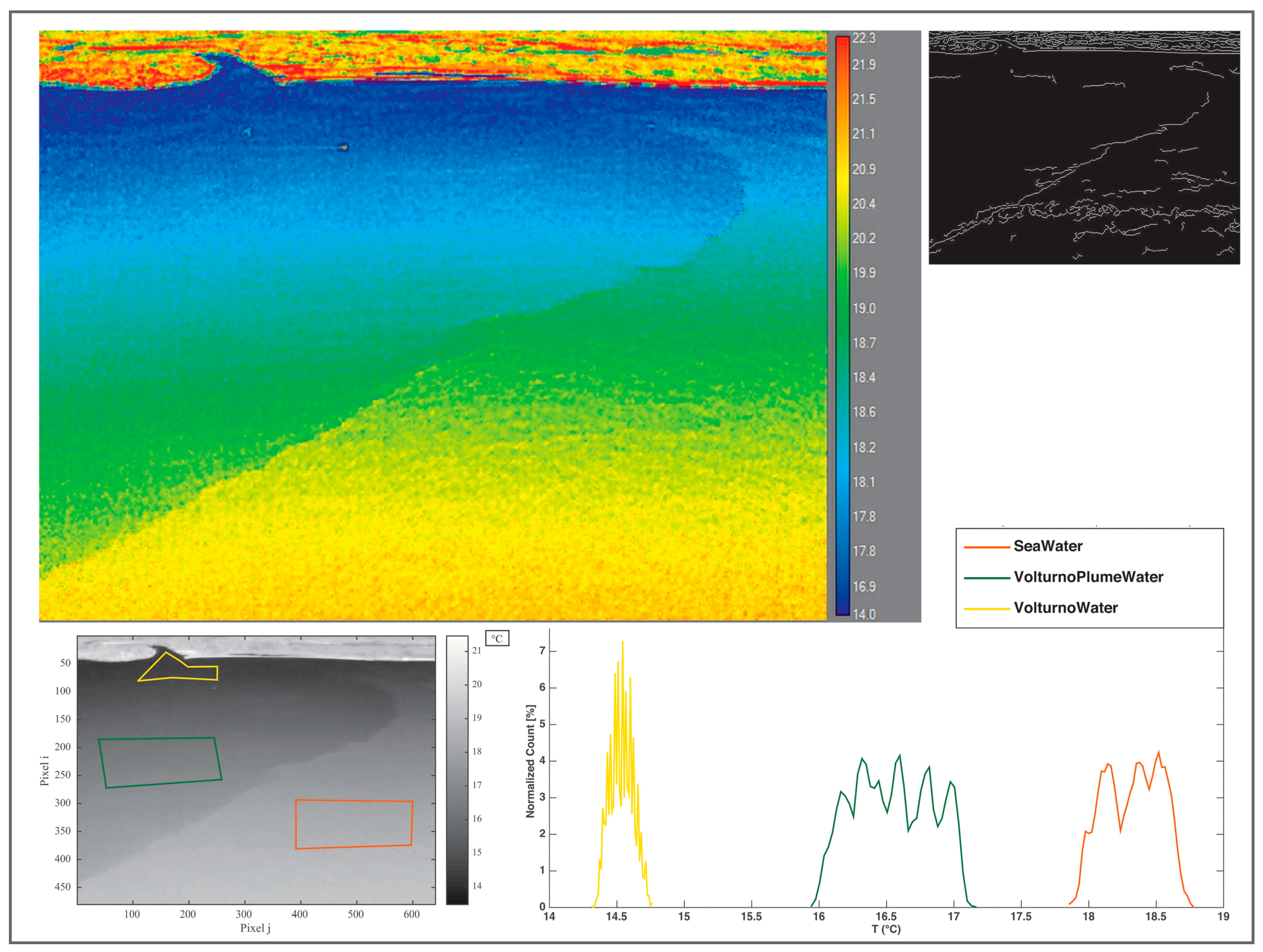
Task: Click the "Normalized Count [%]" axis label
Action: coord(531,761)
